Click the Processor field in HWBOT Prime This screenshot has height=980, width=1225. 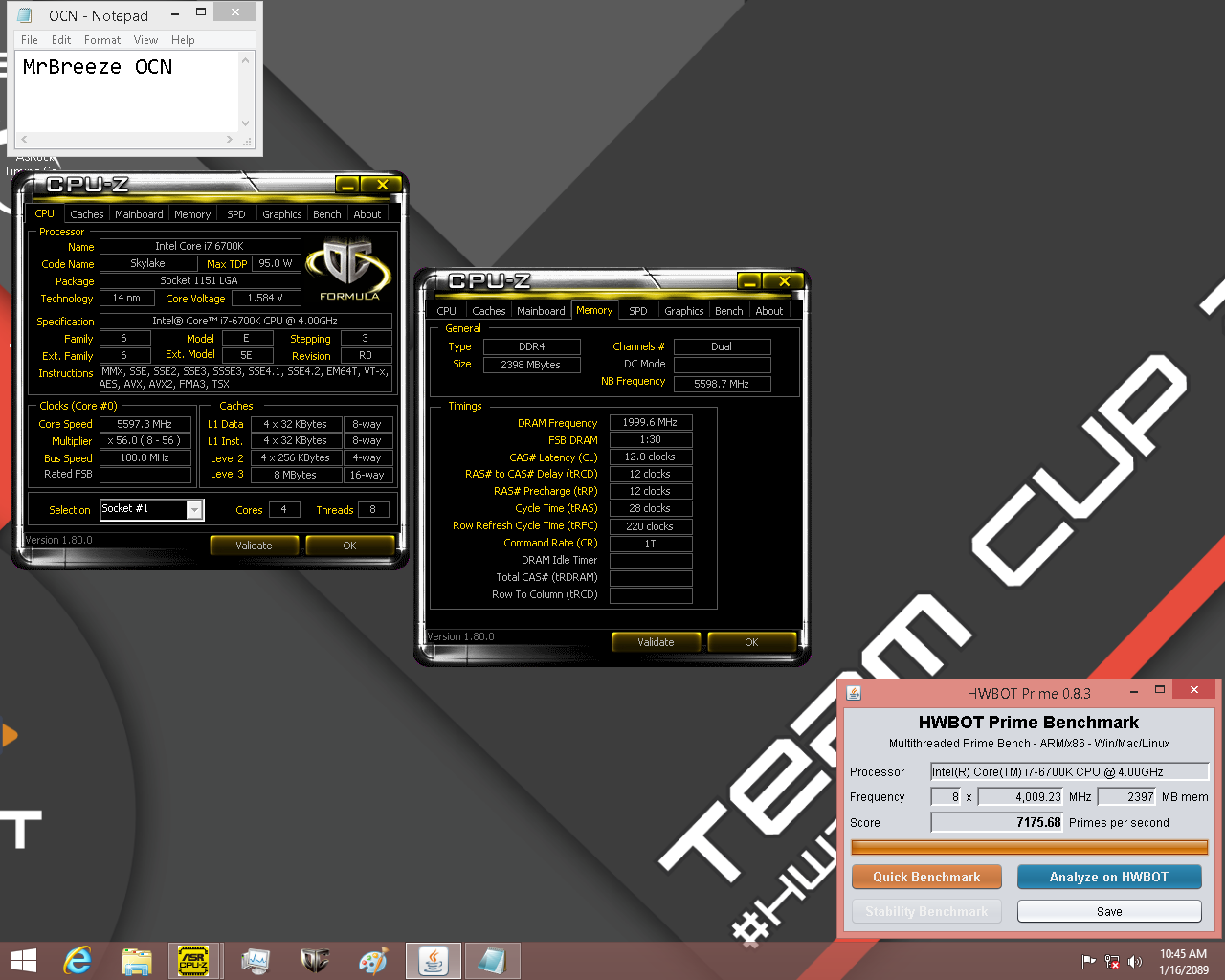click(1069, 771)
